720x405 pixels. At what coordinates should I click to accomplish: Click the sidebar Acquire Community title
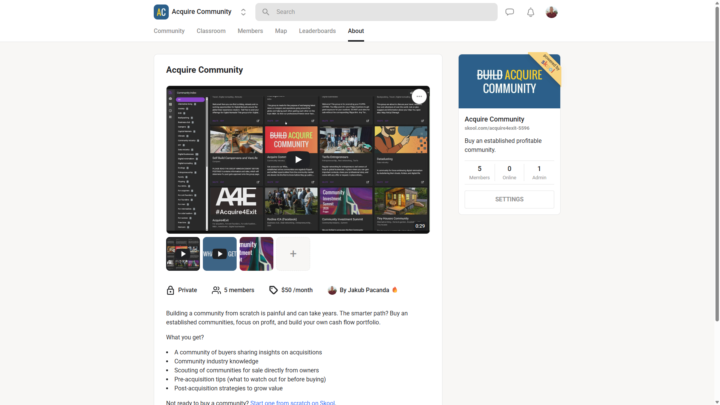[494, 119]
